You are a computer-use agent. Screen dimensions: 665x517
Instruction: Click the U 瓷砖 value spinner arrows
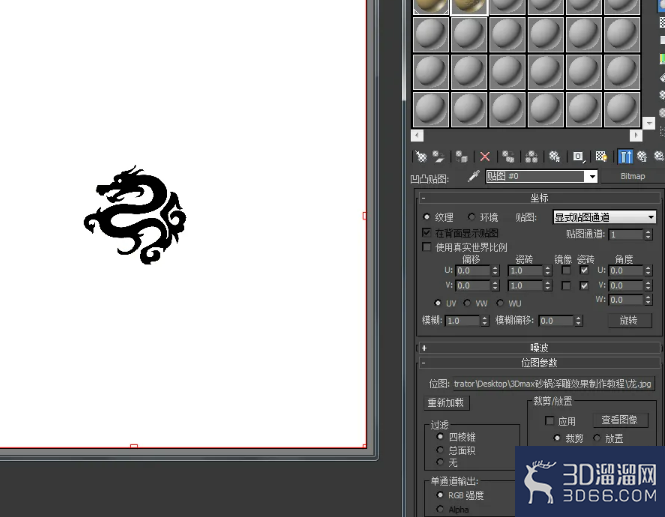tap(548, 271)
